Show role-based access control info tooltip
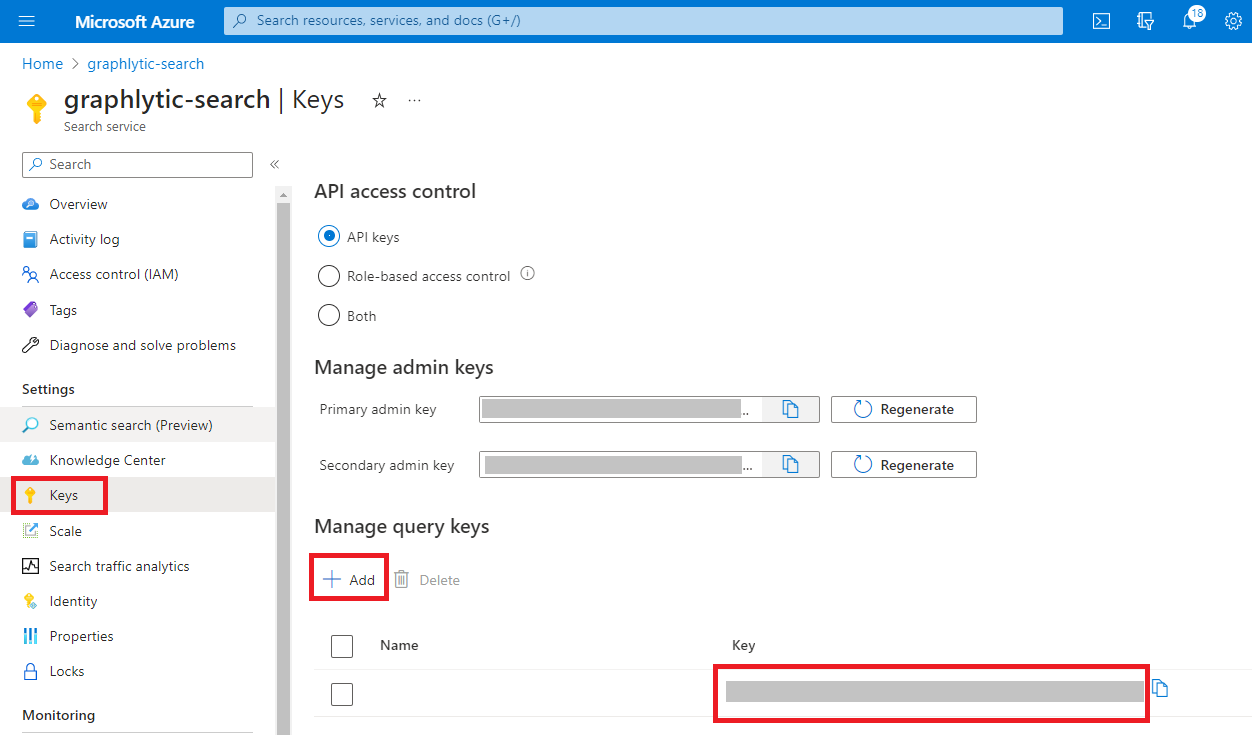The height and width of the screenshot is (735, 1252). pyautogui.click(x=528, y=274)
